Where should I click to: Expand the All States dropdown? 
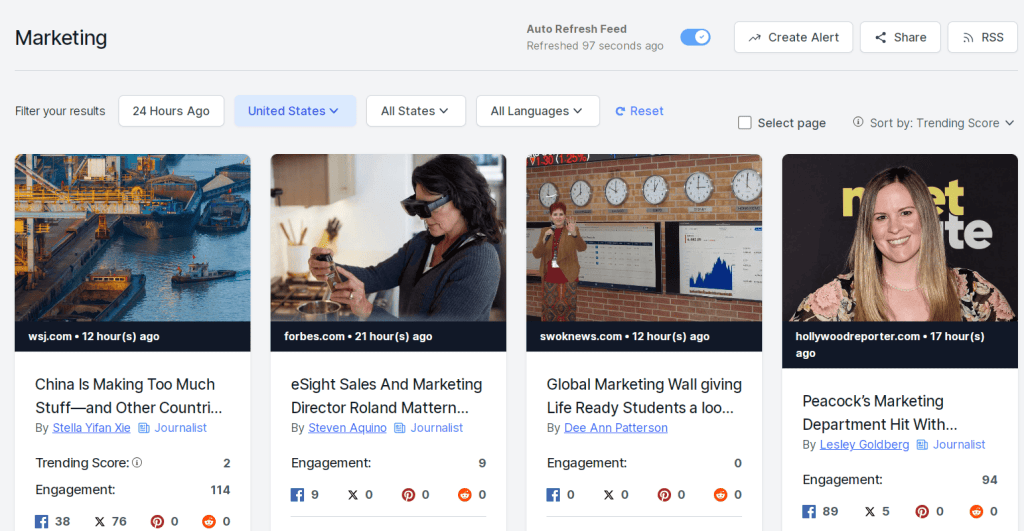pos(415,111)
